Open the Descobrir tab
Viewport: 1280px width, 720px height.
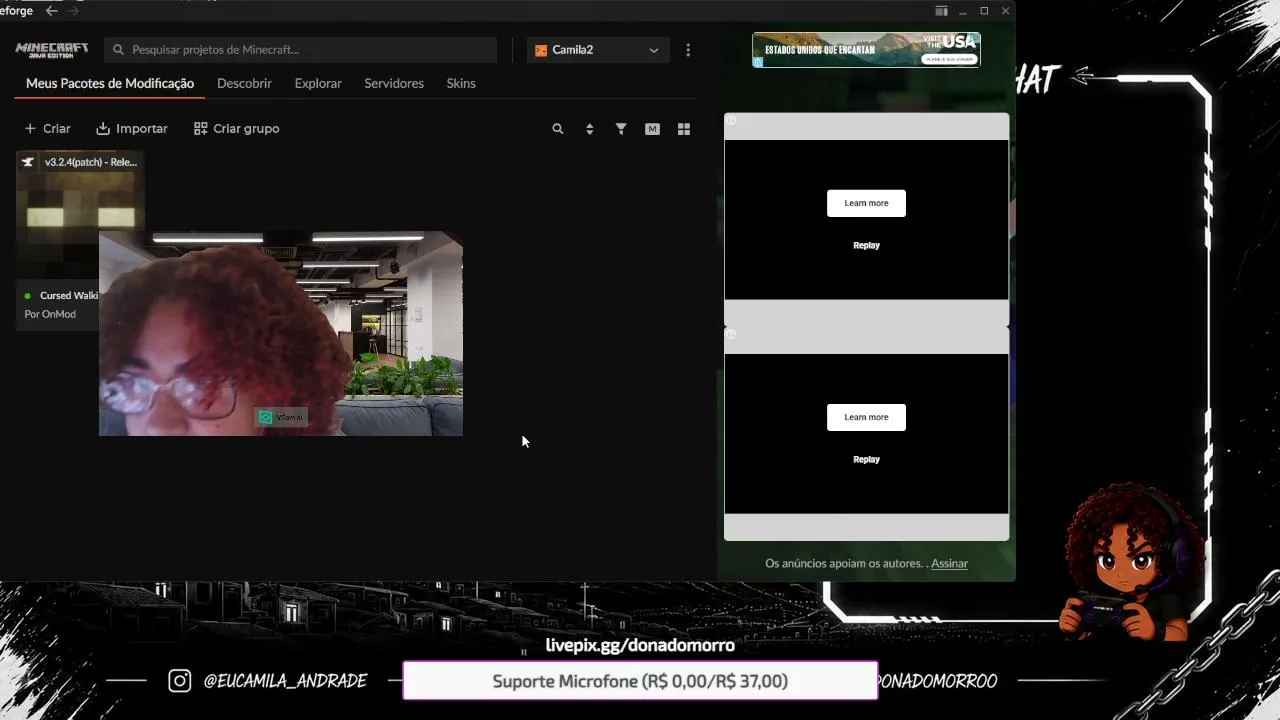pyautogui.click(x=244, y=84)
